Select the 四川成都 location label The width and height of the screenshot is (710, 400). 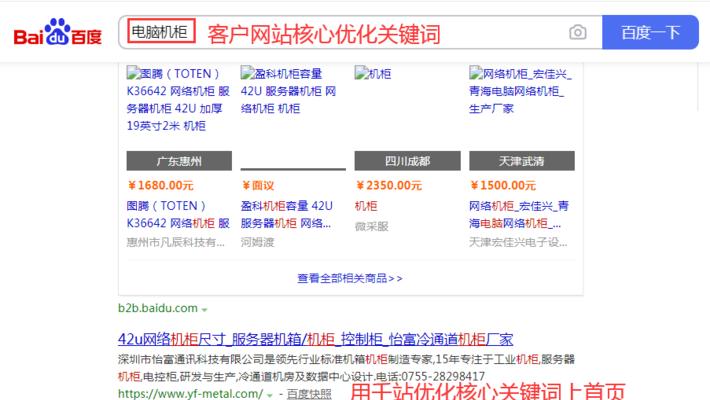408,161
